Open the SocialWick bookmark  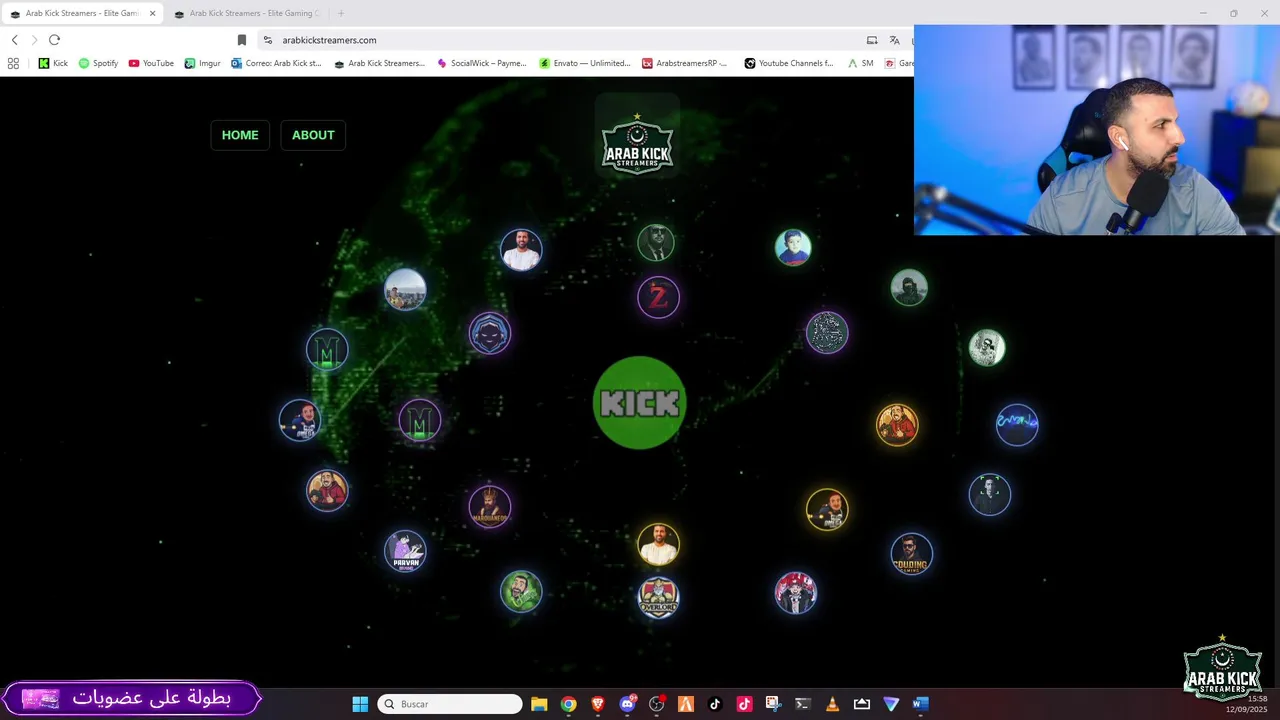(x=481, y=63)
